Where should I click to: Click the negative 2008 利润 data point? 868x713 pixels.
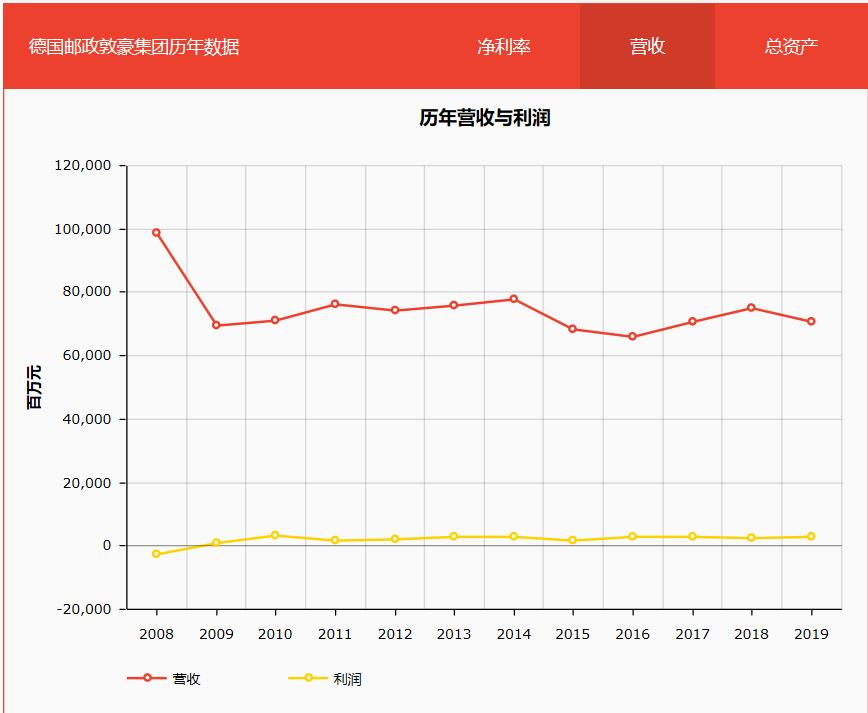(157, 552)
